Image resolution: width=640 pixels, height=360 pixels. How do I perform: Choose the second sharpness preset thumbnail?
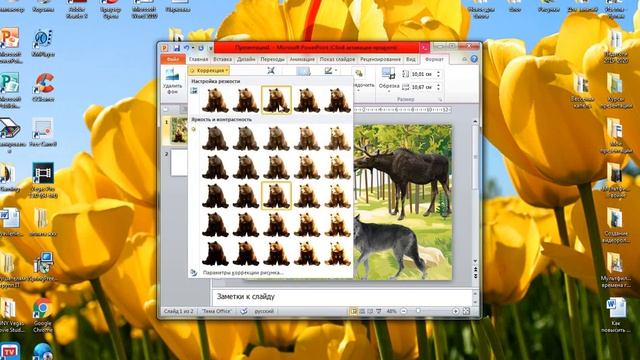(246, 100)
